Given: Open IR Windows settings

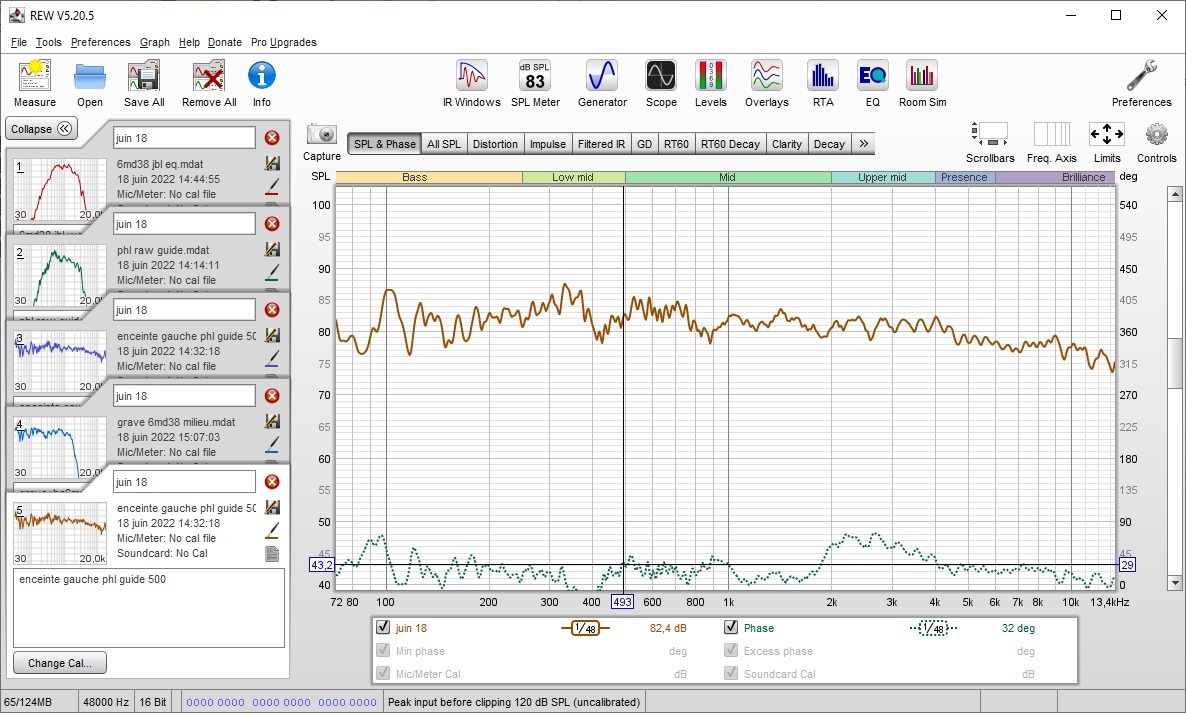Looking at the screenshot, I should pyautogui.click(x=471, y=76).
